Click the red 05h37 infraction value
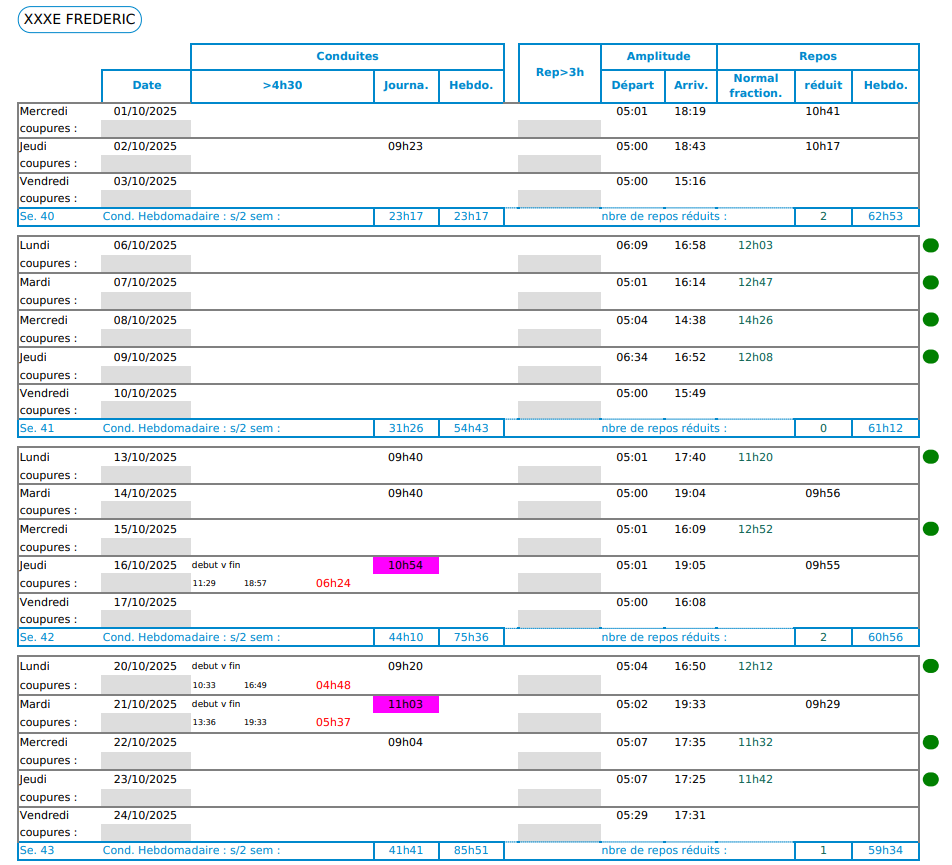Screen dimensions: 952x865 [333, 722]
